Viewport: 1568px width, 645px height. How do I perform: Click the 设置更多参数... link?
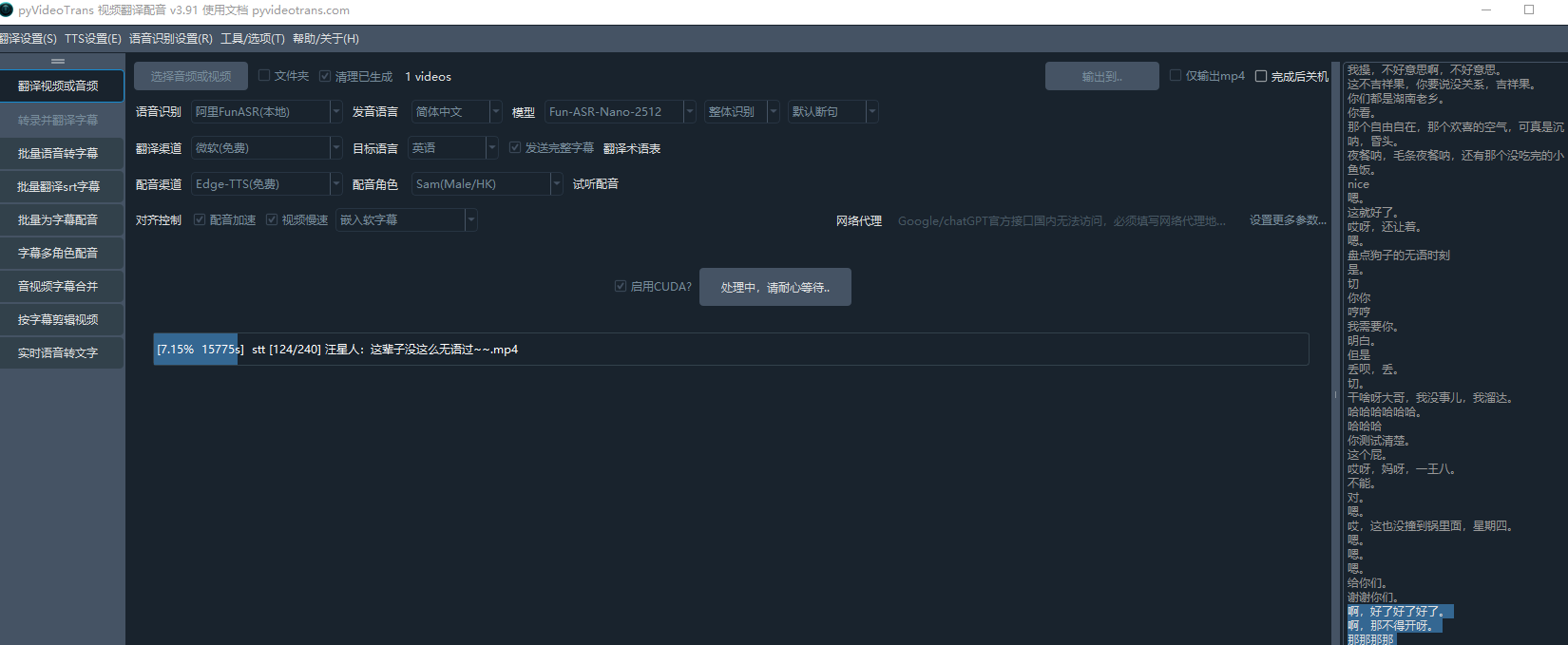coord(1288,220)
